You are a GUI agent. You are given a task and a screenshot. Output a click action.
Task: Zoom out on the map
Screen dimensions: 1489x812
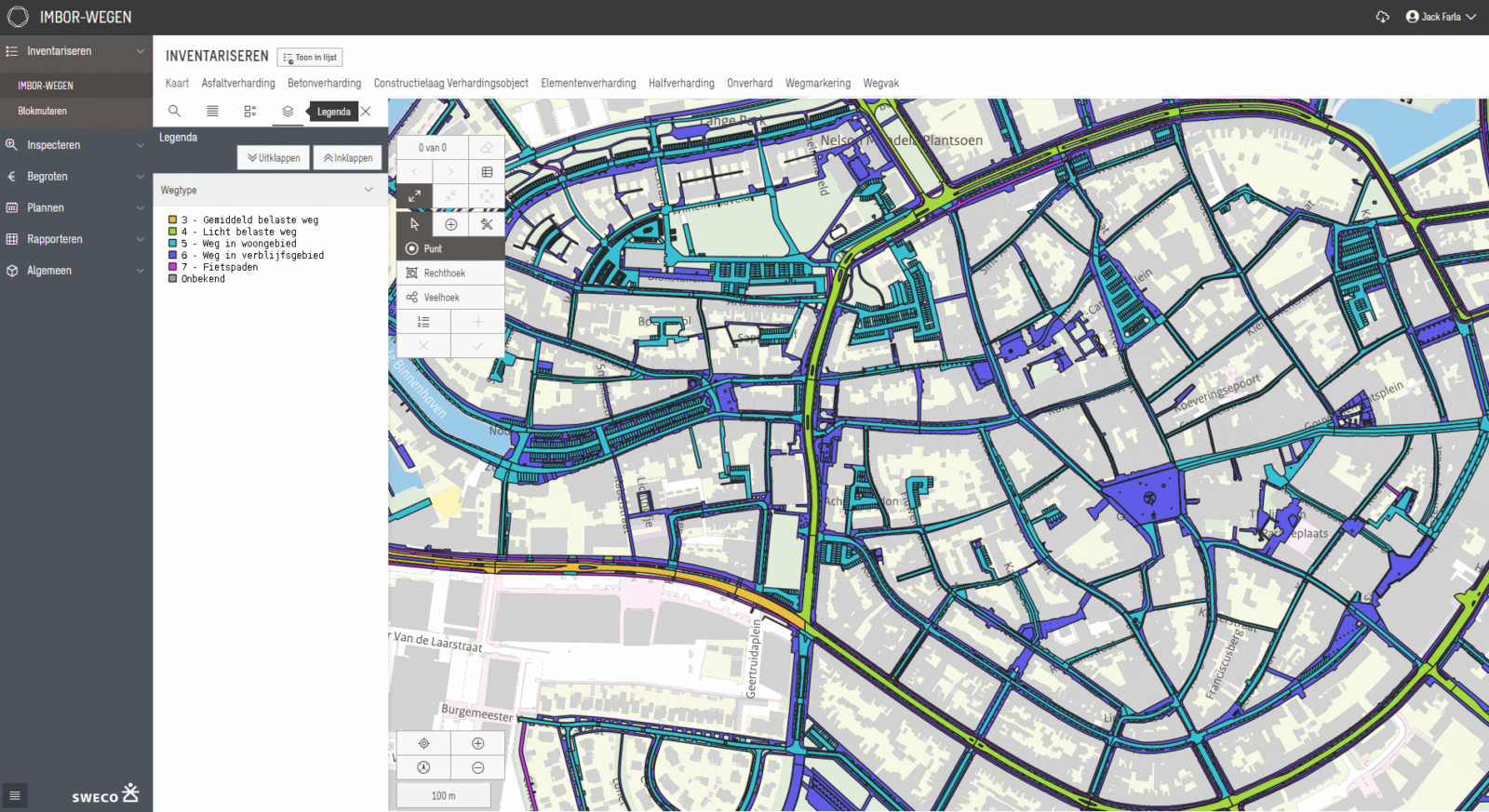pos(477,767)
